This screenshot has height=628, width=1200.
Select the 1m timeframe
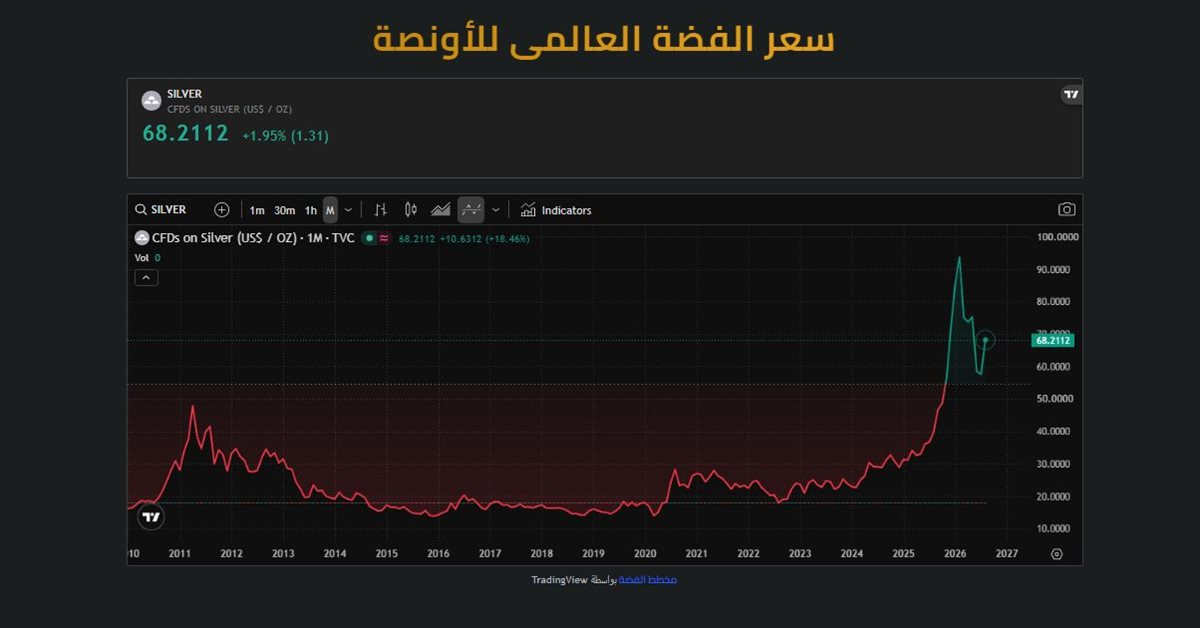click(257, 210)
